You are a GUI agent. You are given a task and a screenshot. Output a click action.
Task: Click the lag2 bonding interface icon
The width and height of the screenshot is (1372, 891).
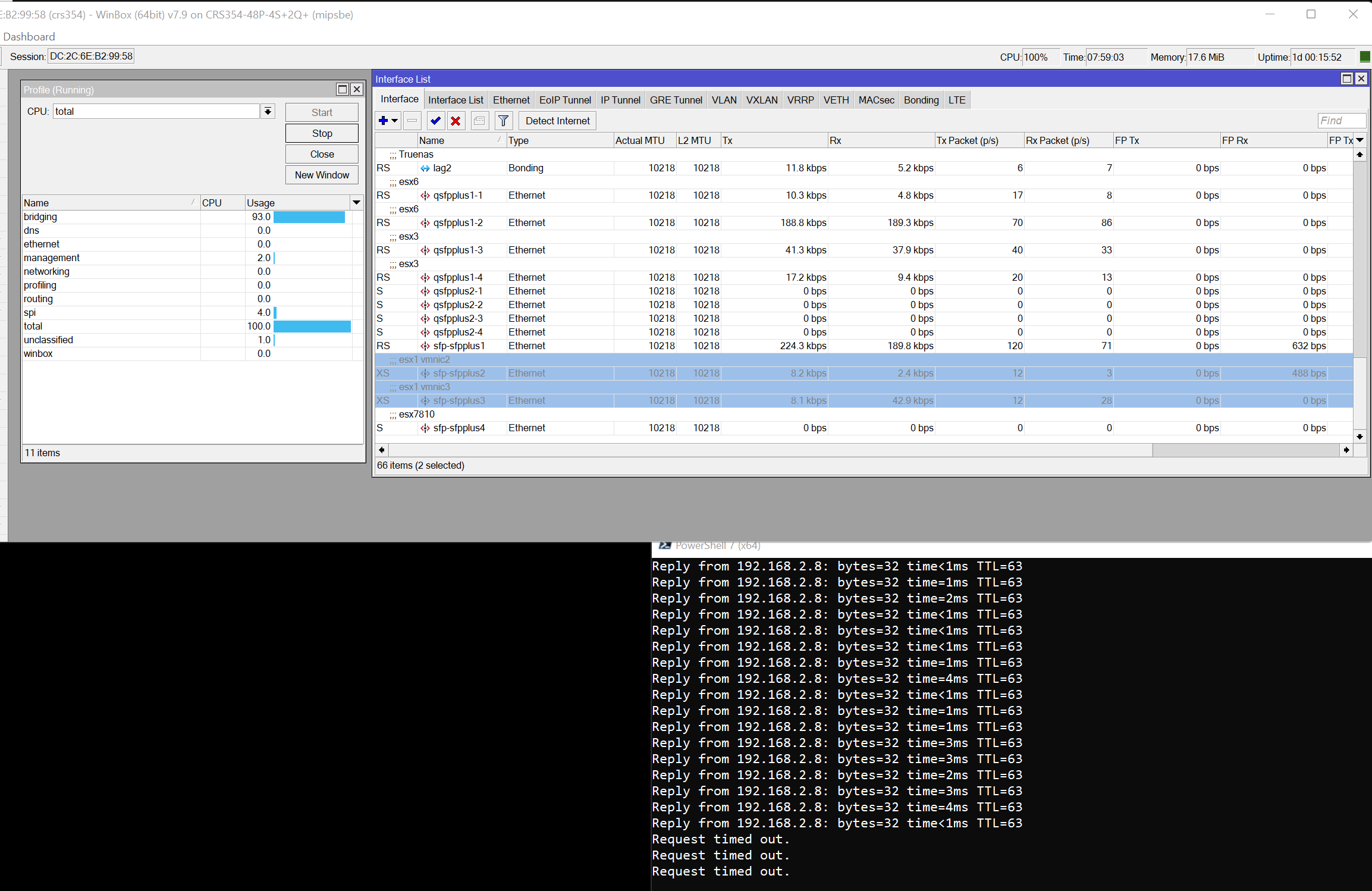[x=425, y=168]
